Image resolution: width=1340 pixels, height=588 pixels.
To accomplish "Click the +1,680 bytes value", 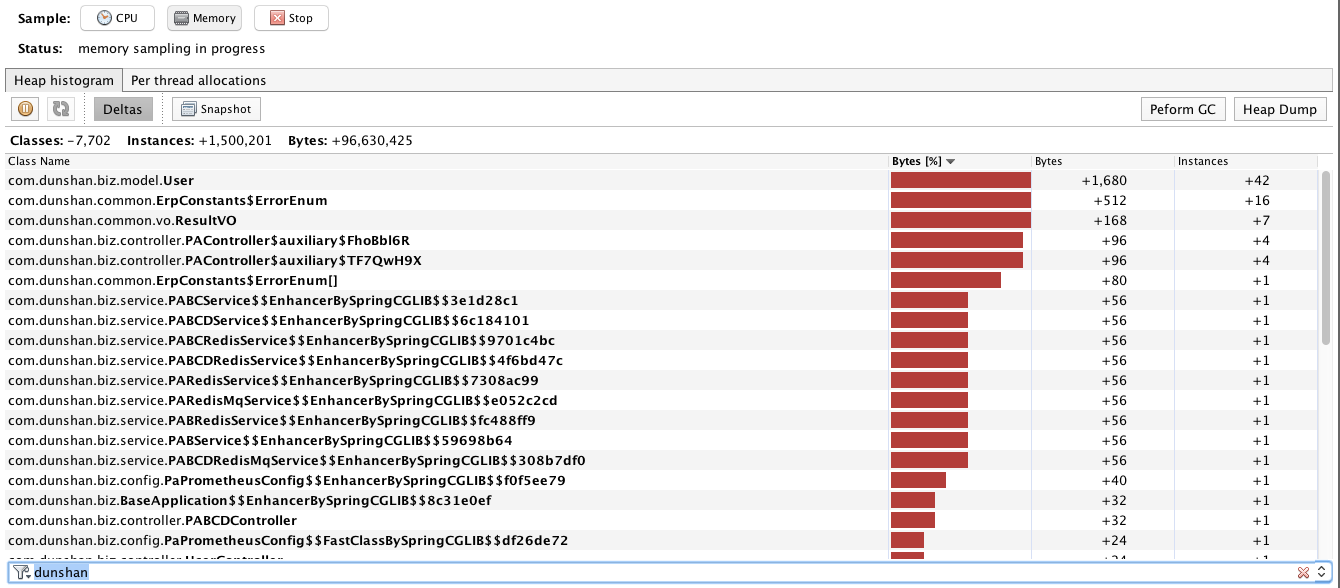I will 1104,180.
